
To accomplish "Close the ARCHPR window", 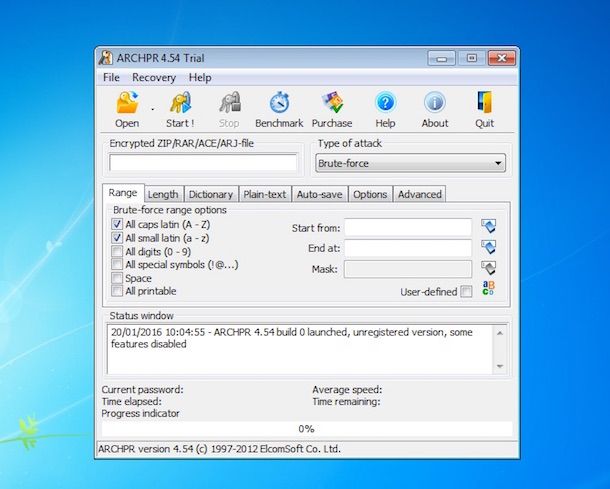I will click(502, 58).
